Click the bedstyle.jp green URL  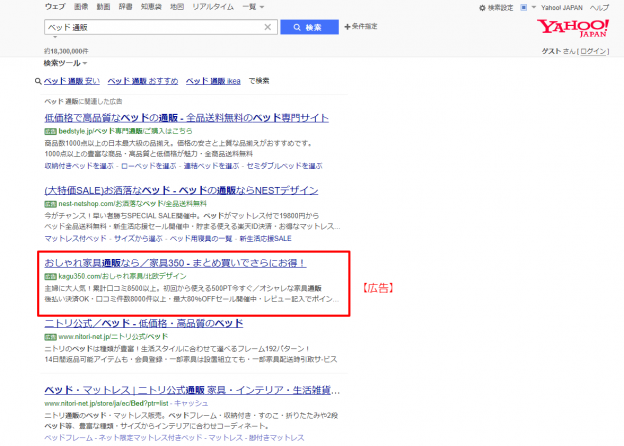point(125,131)
